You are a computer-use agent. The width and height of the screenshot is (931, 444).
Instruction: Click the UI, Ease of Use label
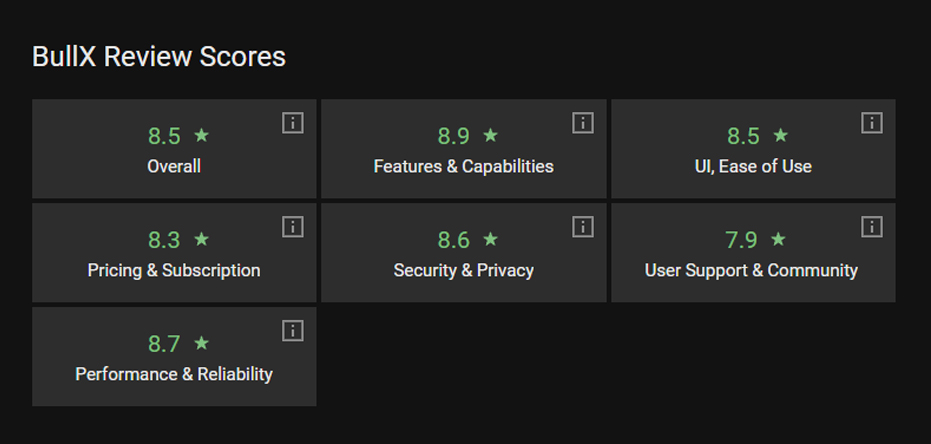(x=753, y=166)
